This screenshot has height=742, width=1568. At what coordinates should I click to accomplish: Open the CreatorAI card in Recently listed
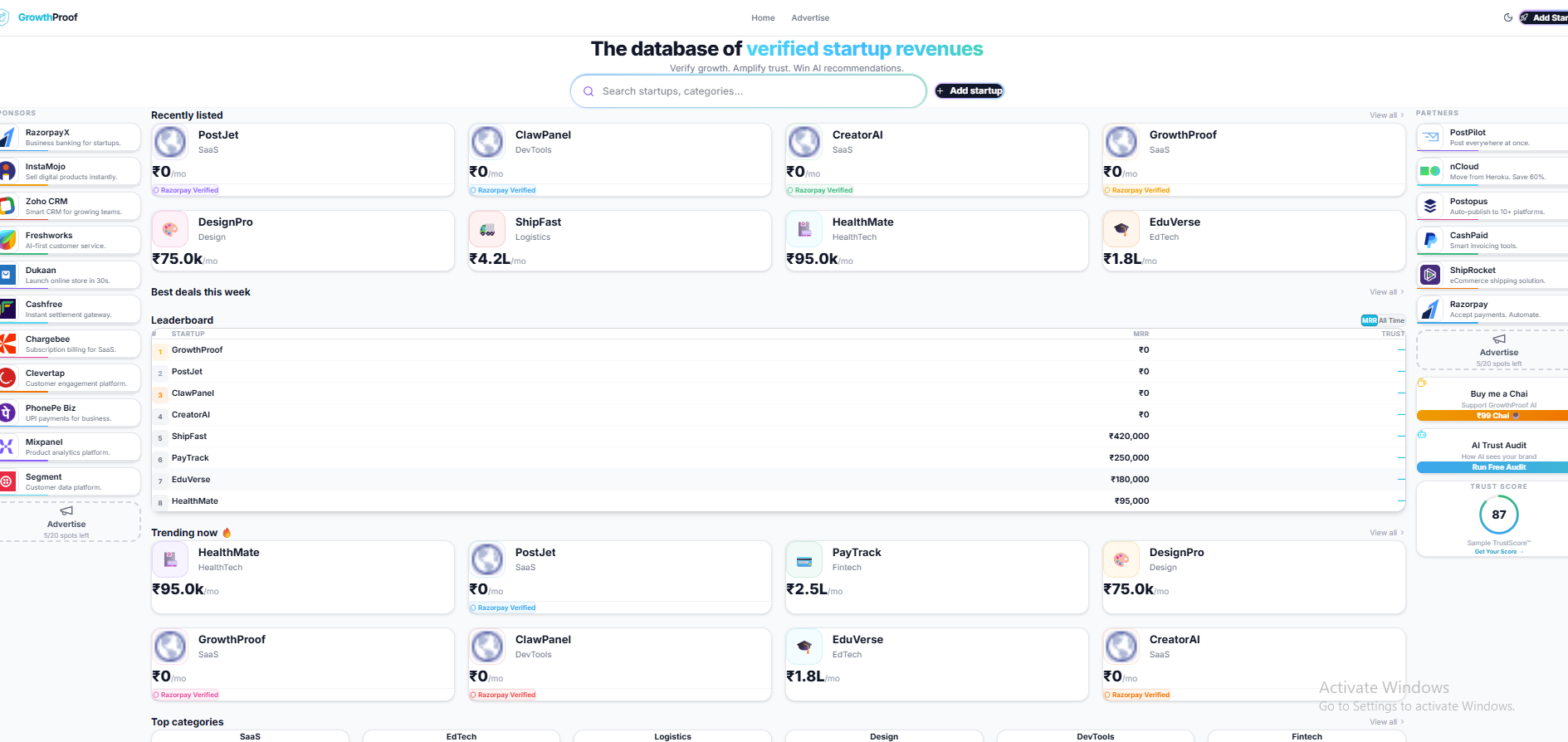937,160
